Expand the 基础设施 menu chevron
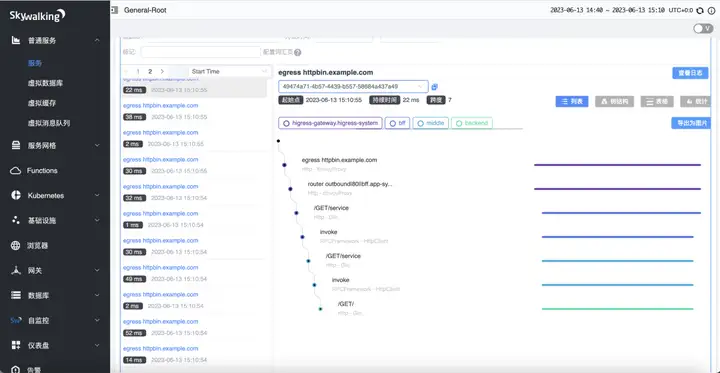The height and width of the screenshot is (373, 720). point(97,220)
